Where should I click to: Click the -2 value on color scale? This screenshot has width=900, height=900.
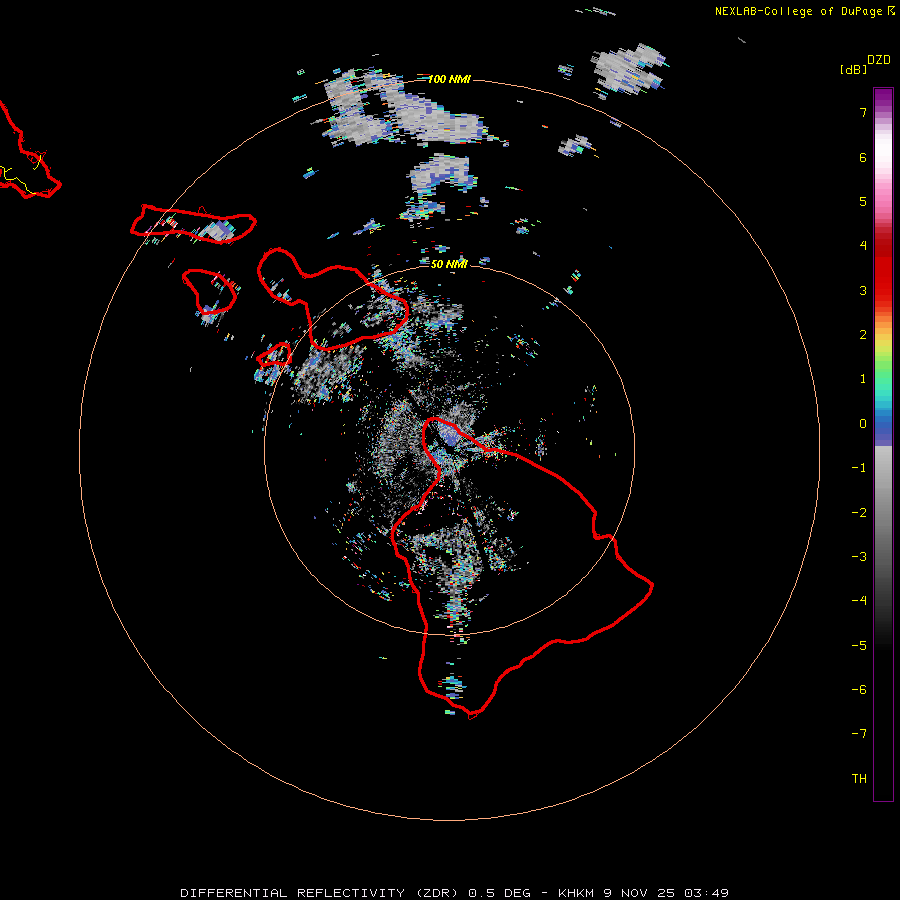(859, 513)
